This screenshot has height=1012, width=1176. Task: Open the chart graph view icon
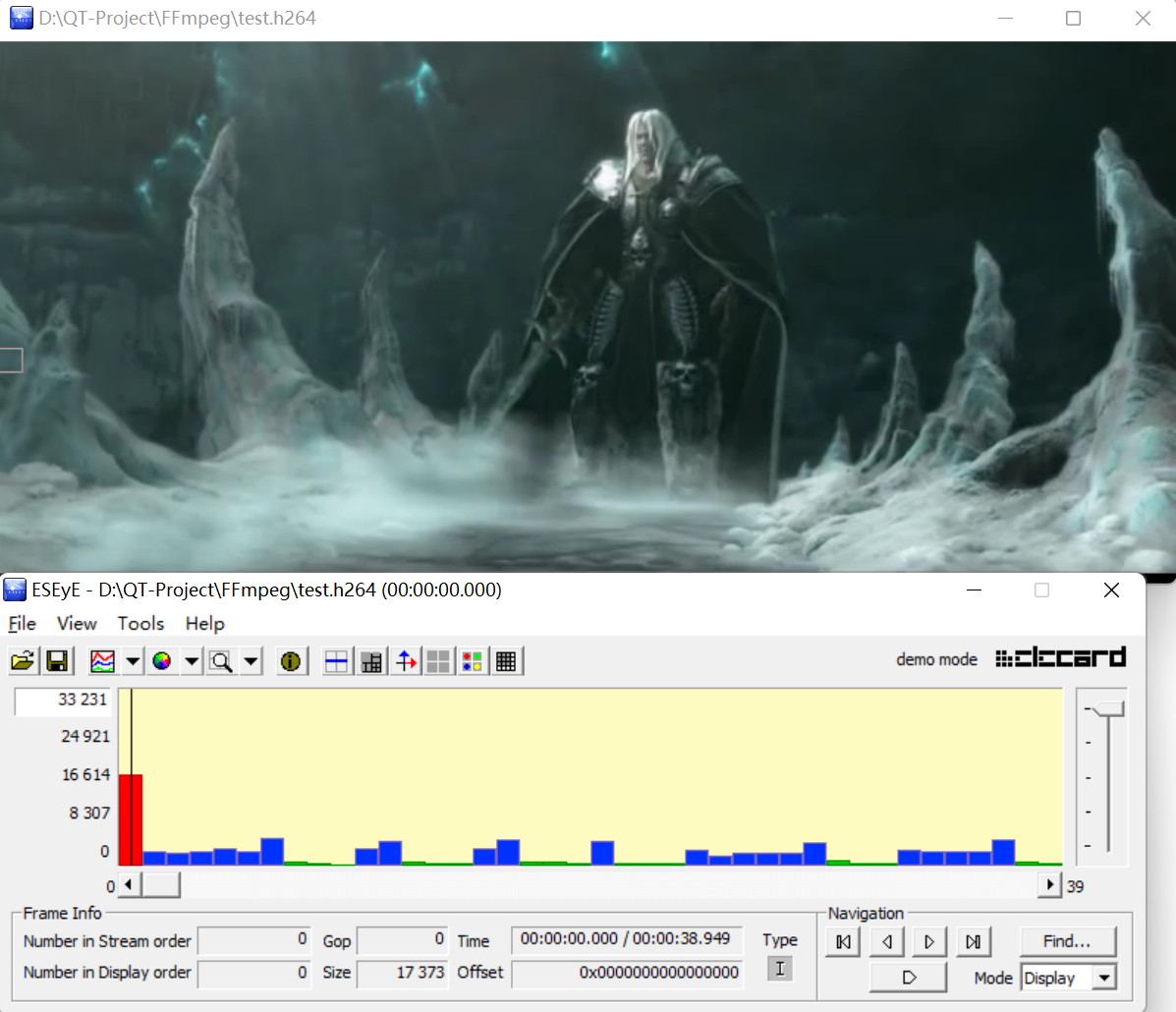click(102, 661)
